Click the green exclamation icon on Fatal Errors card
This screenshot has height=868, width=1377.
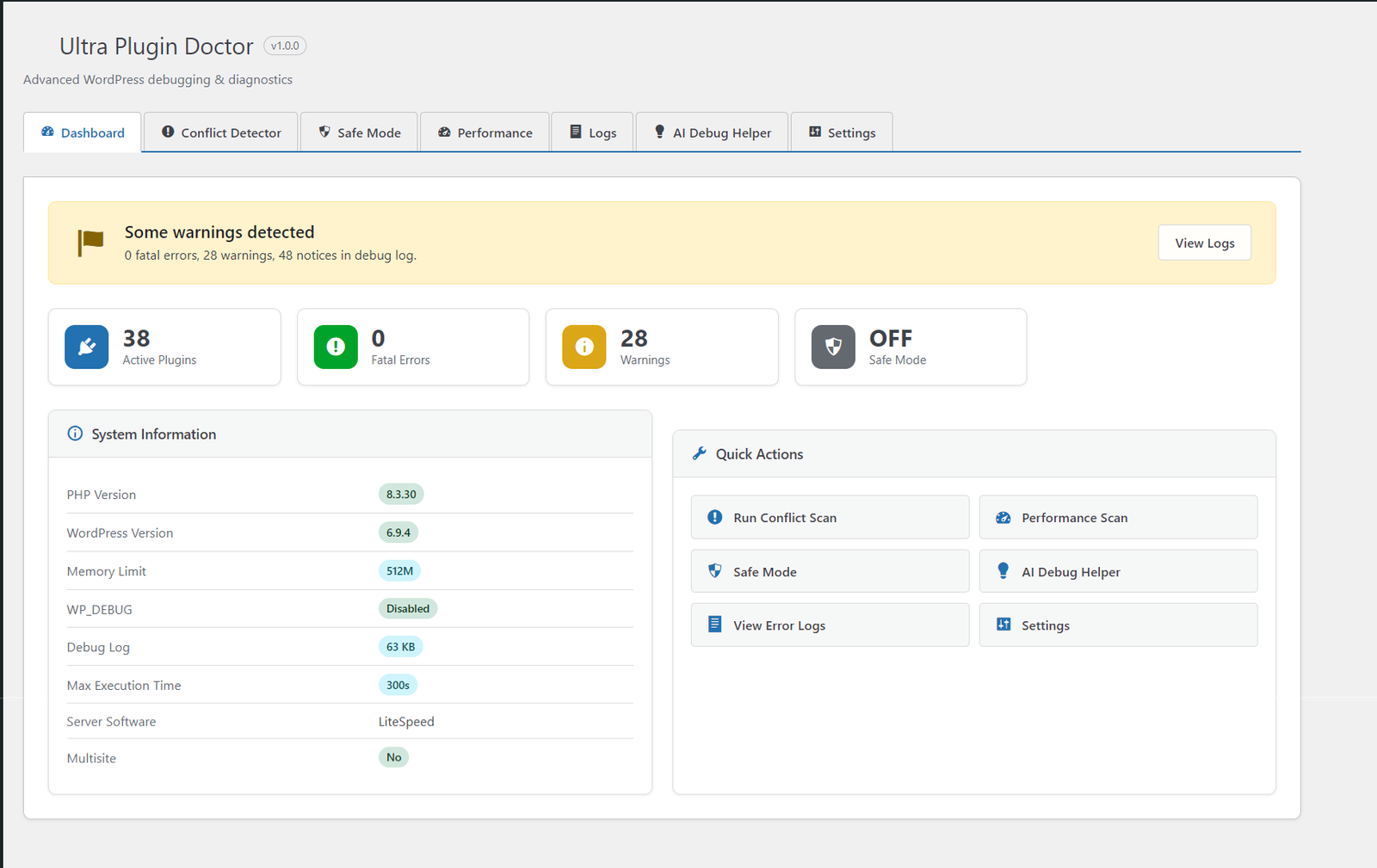coord(335,347)
